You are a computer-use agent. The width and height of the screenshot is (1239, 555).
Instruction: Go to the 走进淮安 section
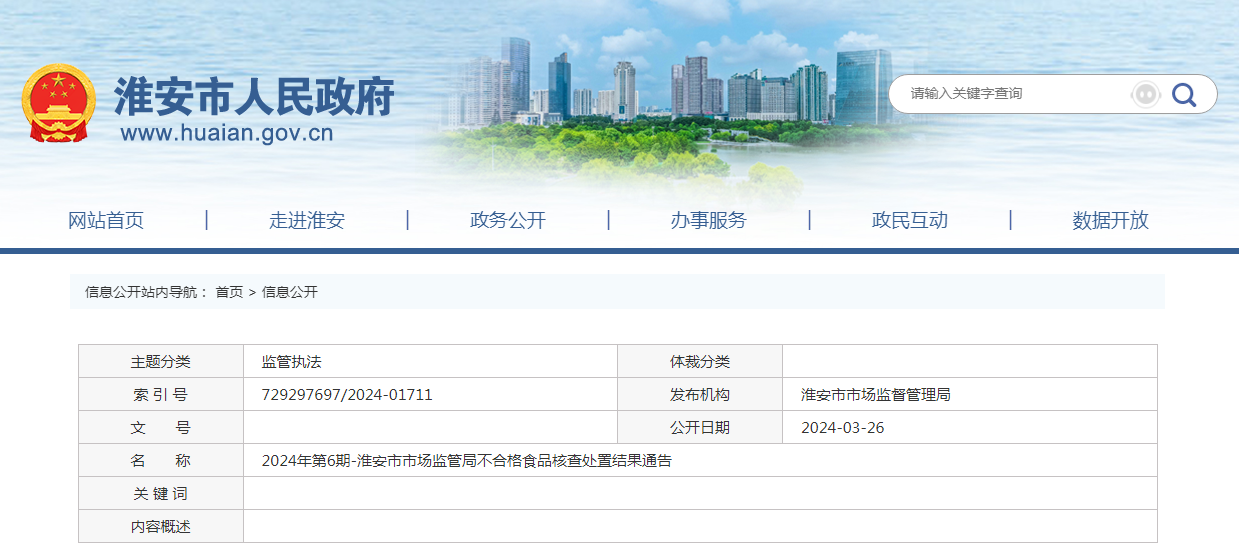(307, 221)
